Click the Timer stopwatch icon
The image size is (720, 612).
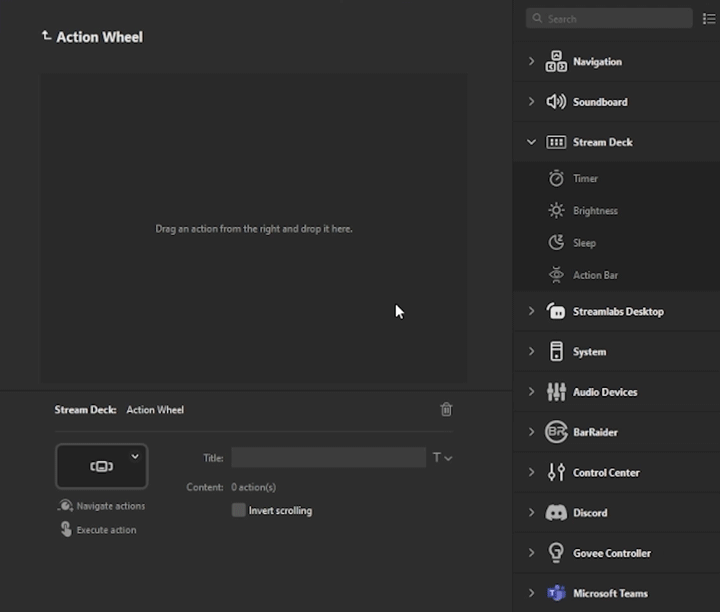tap(556, 178)
